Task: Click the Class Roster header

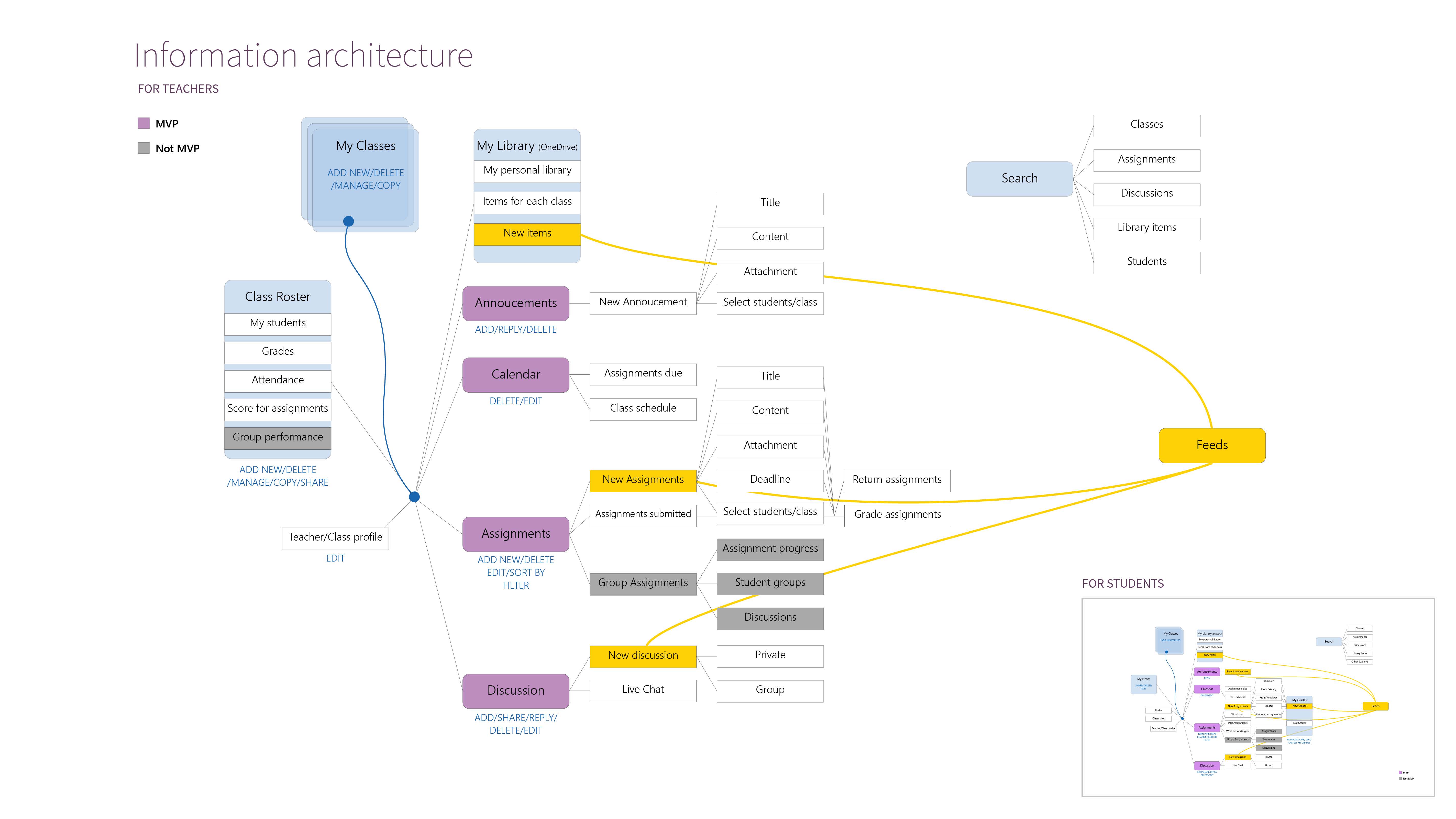Action: pos(278,297)
